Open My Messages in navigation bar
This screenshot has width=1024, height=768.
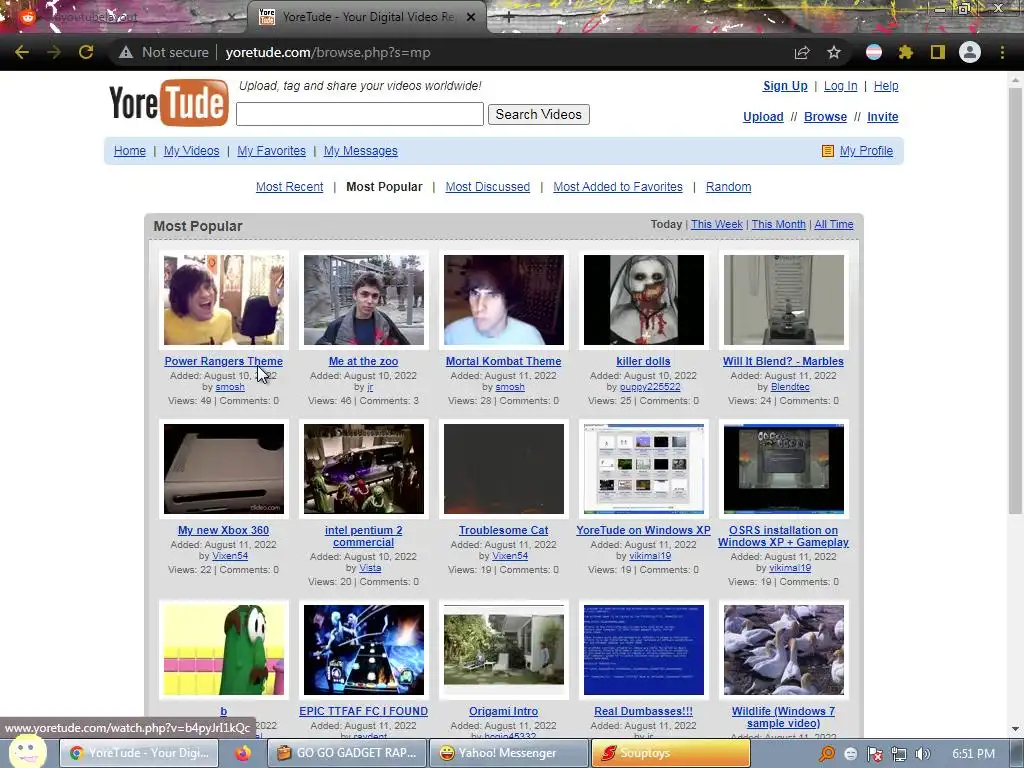(360, 151)
